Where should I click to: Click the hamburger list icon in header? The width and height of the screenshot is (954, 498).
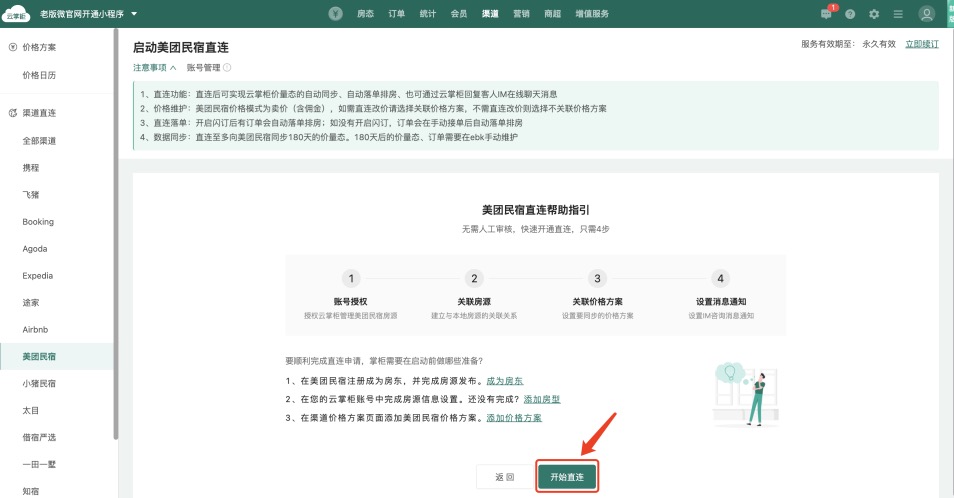pos(898,14)
